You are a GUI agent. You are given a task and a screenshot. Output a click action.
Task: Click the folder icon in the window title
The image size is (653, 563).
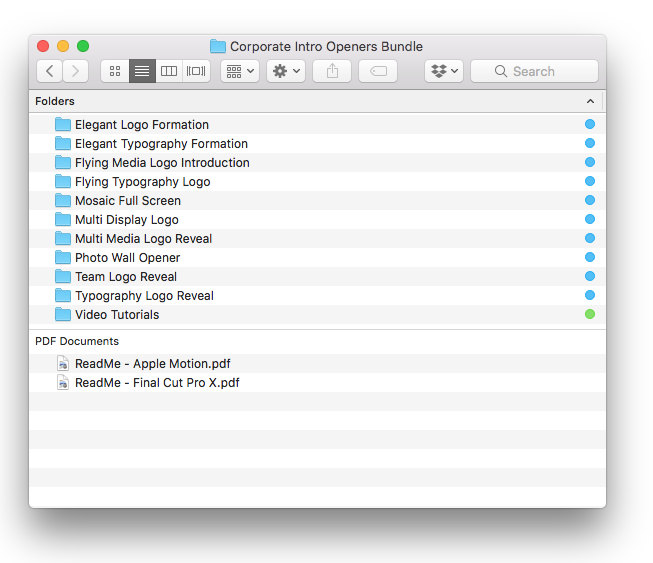click(218, 46)
